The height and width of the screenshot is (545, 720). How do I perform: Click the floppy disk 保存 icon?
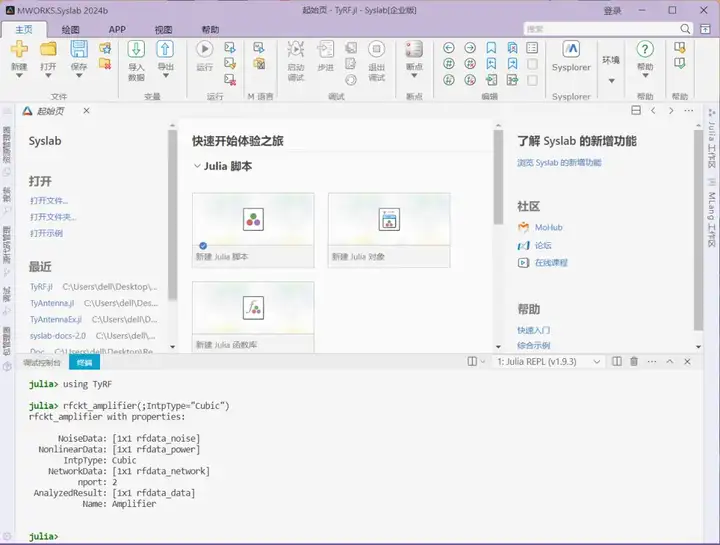pos(79,49)
